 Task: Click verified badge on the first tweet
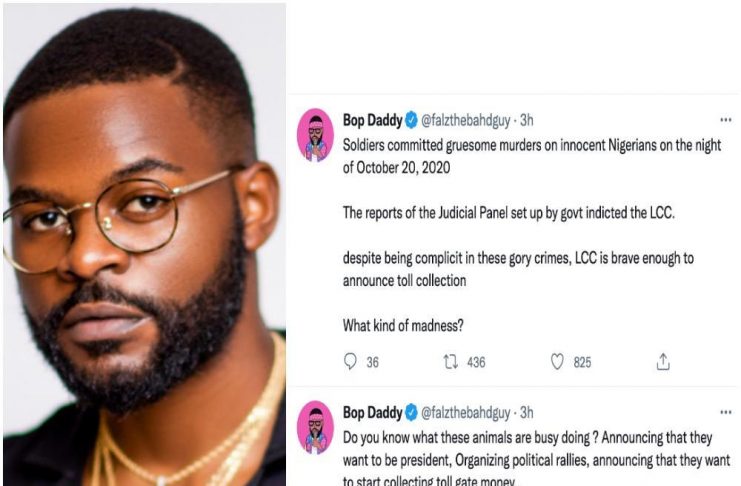click(x=410, y=121)
